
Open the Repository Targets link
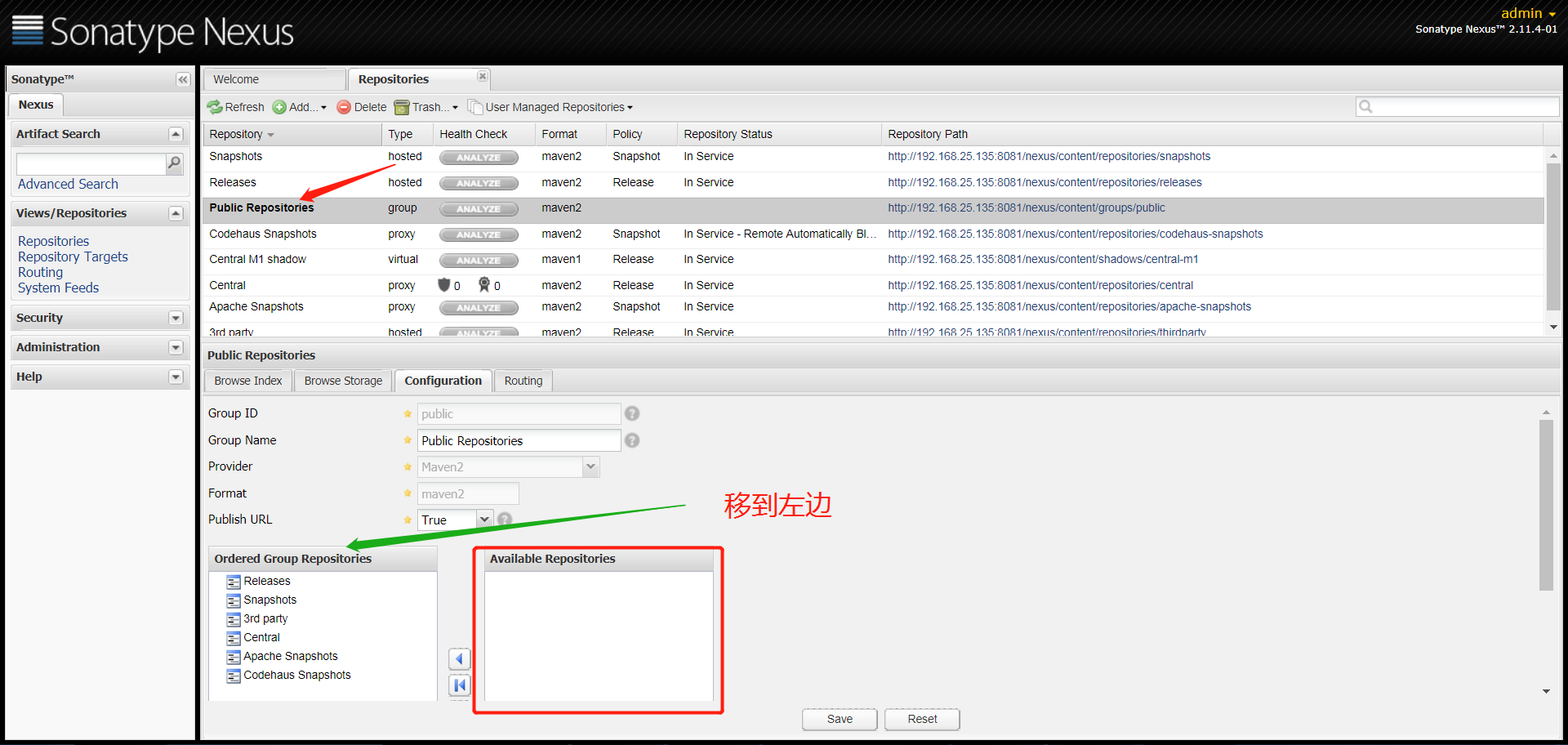73,257
